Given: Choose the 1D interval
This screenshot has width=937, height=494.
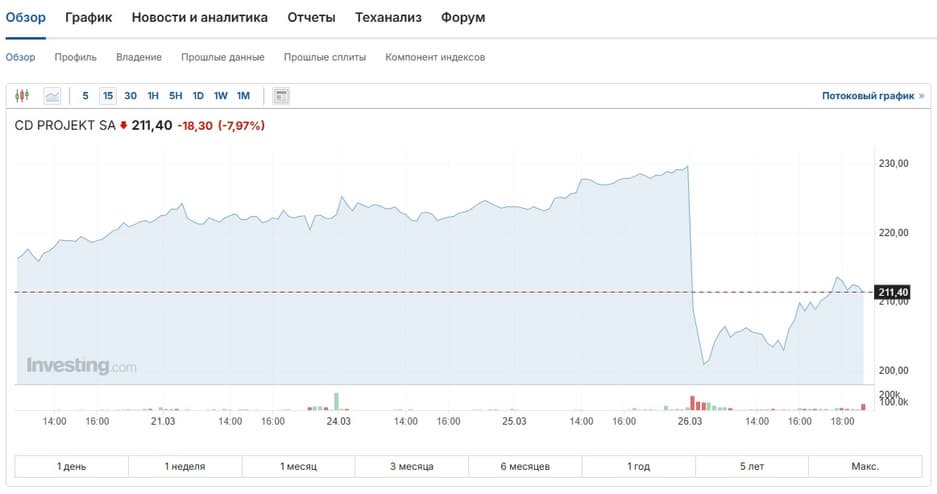Looking at the screenshot, I should (x=198, y=96).
